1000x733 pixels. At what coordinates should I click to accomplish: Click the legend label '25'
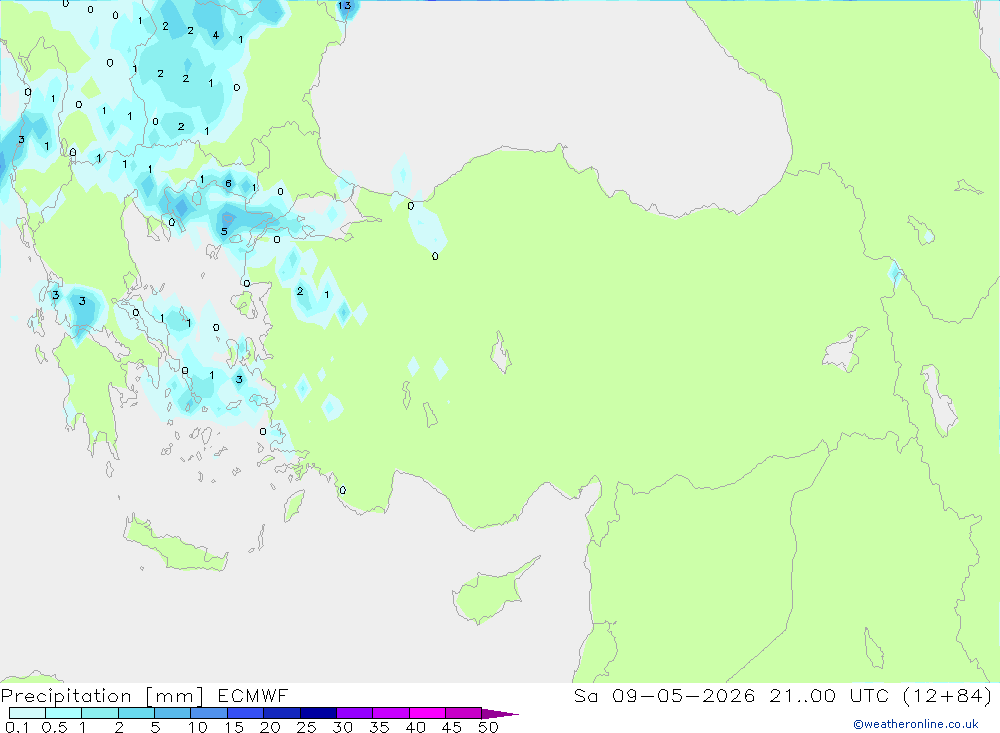[307, 727]
